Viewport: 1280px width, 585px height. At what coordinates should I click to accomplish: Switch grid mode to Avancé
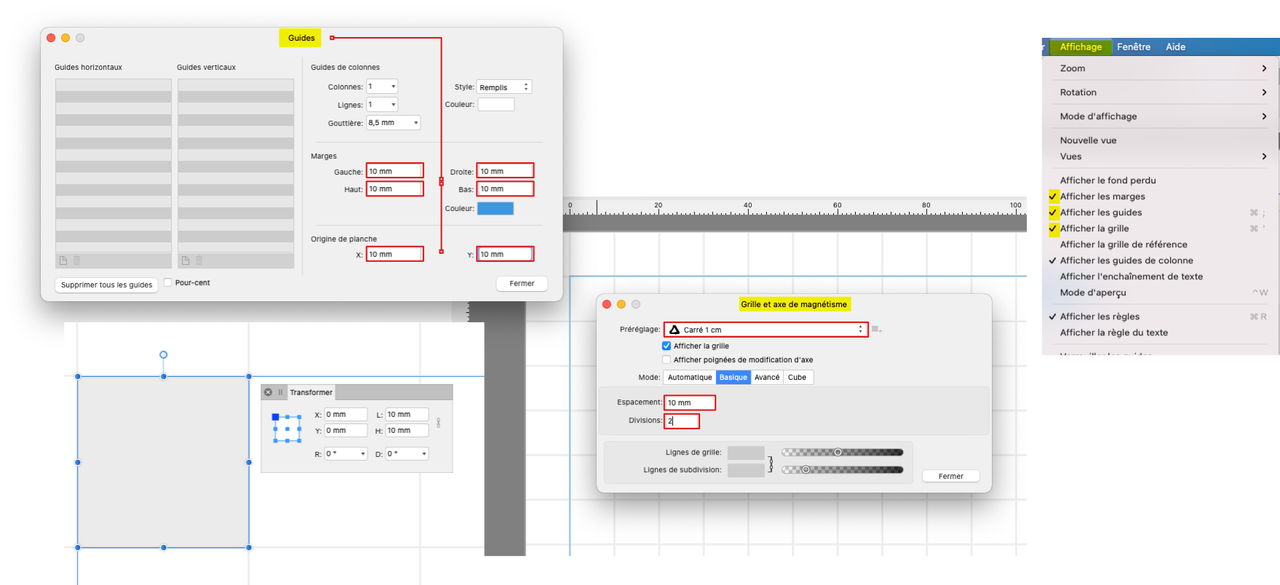click(x=767, y=377)
